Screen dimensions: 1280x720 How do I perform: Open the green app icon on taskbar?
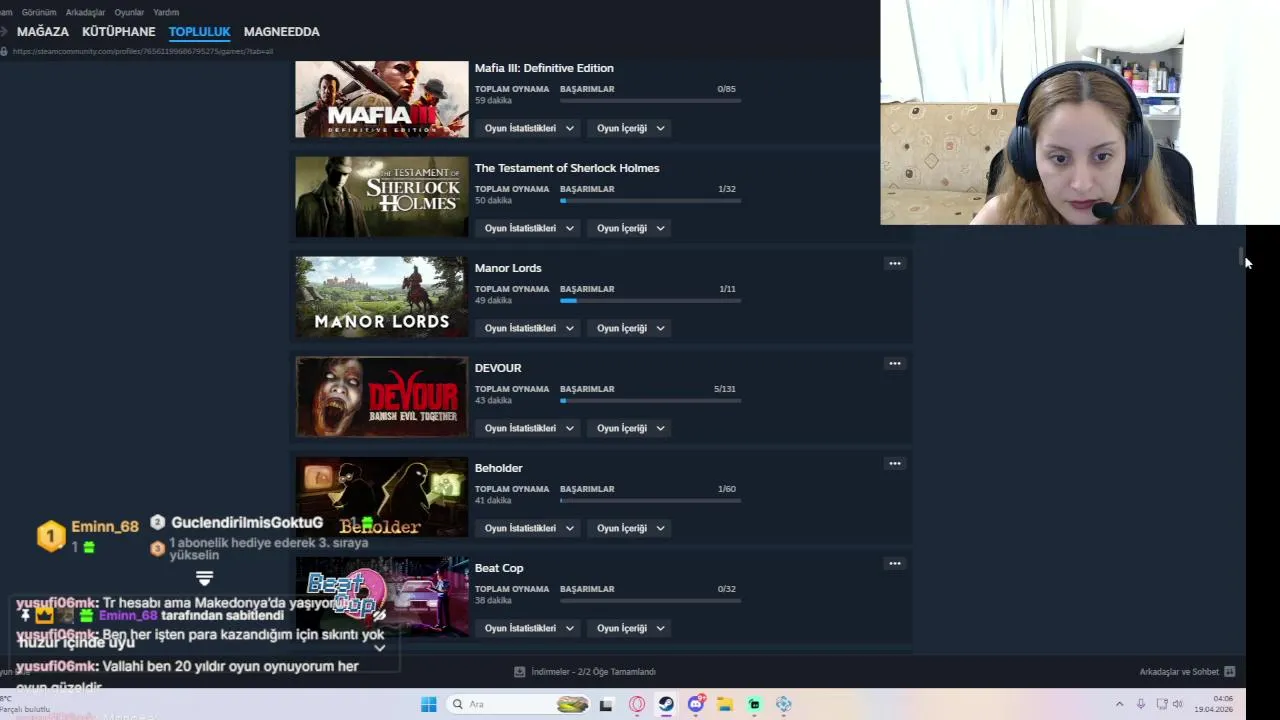pos(754,704)
